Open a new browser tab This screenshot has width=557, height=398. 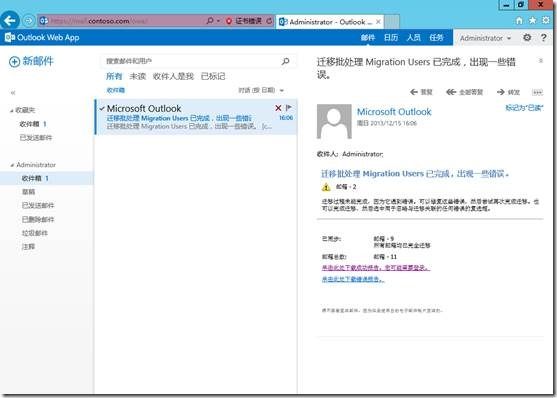coord(392,22)
